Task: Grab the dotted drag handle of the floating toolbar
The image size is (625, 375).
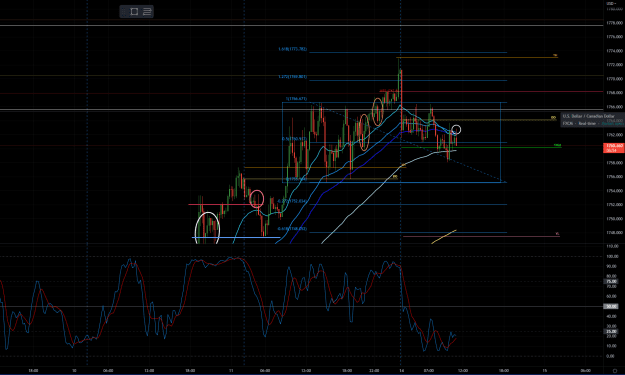Action: click(x=124, y=12)
